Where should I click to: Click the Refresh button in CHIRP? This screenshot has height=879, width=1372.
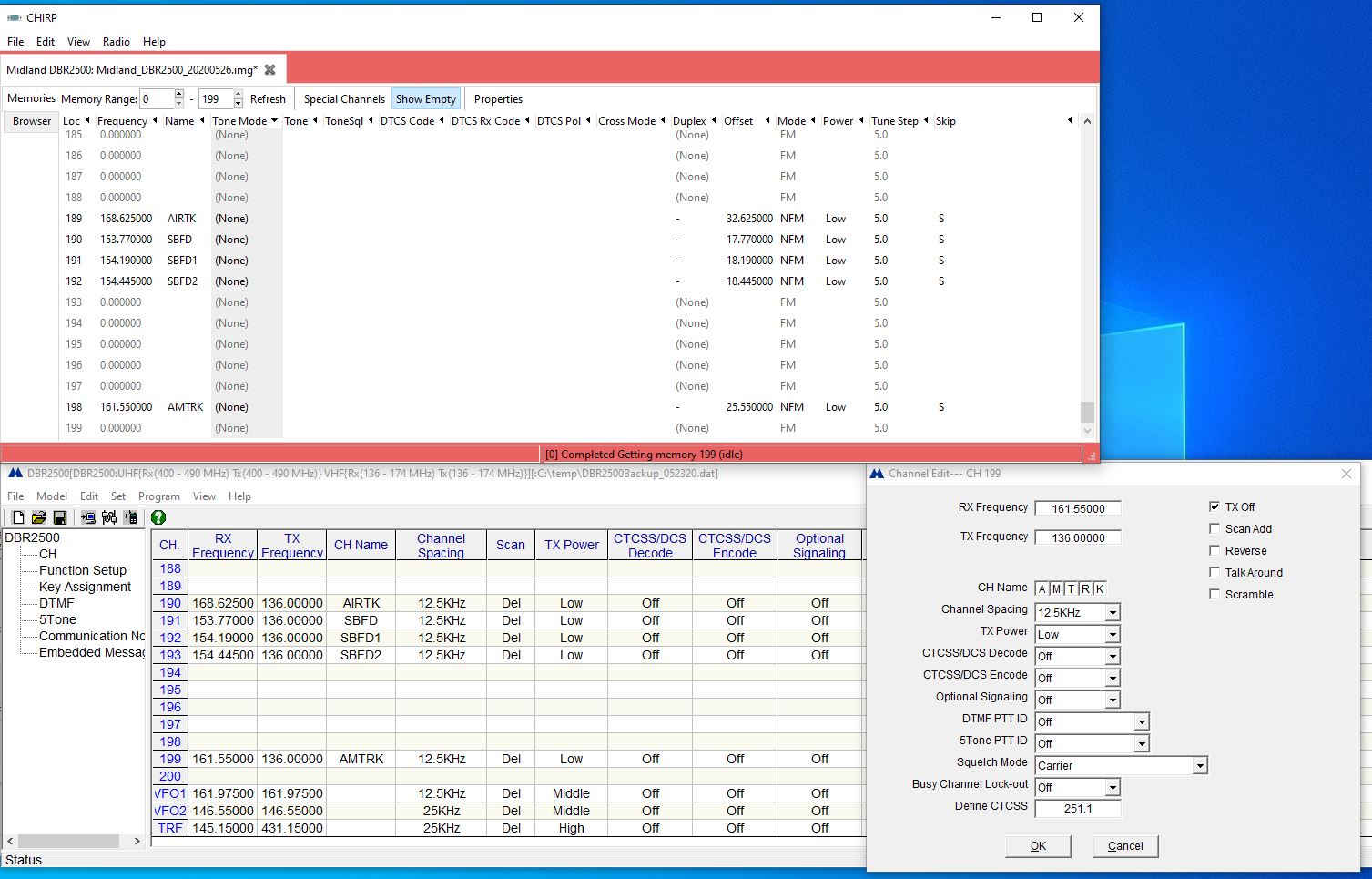[x=268, y=99]
